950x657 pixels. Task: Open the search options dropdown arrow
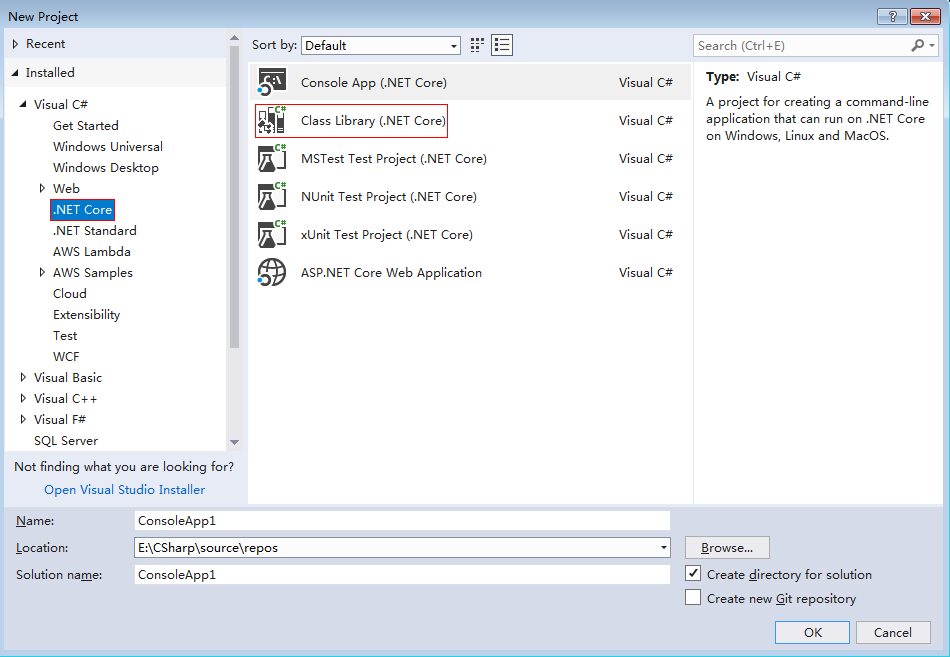tap(932, 45)
